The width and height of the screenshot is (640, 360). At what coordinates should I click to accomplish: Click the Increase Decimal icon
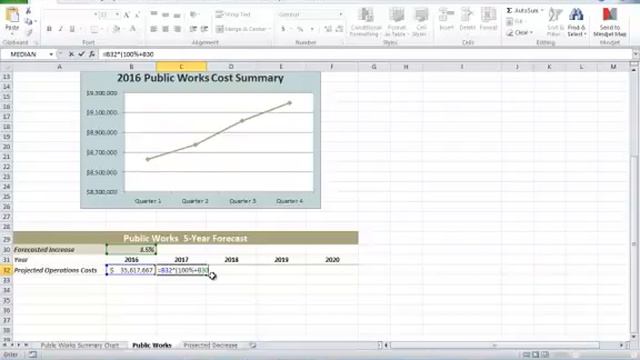click(x=328, y=29)
